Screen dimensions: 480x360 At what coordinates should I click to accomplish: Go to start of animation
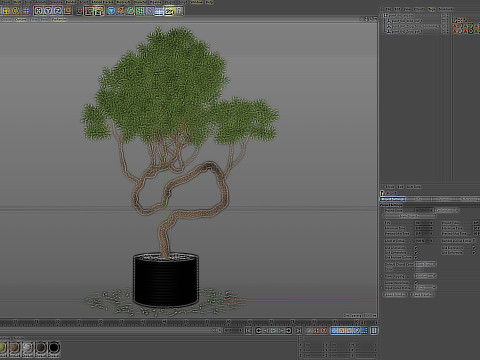(x=248, y=330)
